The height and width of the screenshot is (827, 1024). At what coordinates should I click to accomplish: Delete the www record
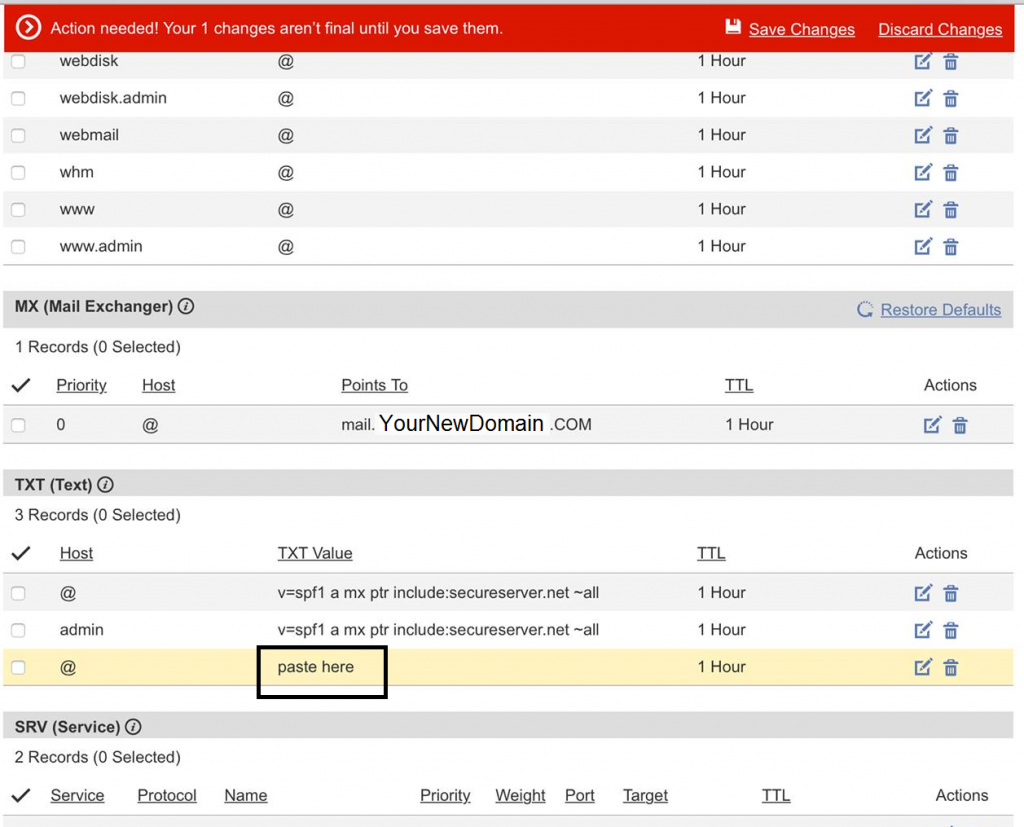(x=951, y=210)
